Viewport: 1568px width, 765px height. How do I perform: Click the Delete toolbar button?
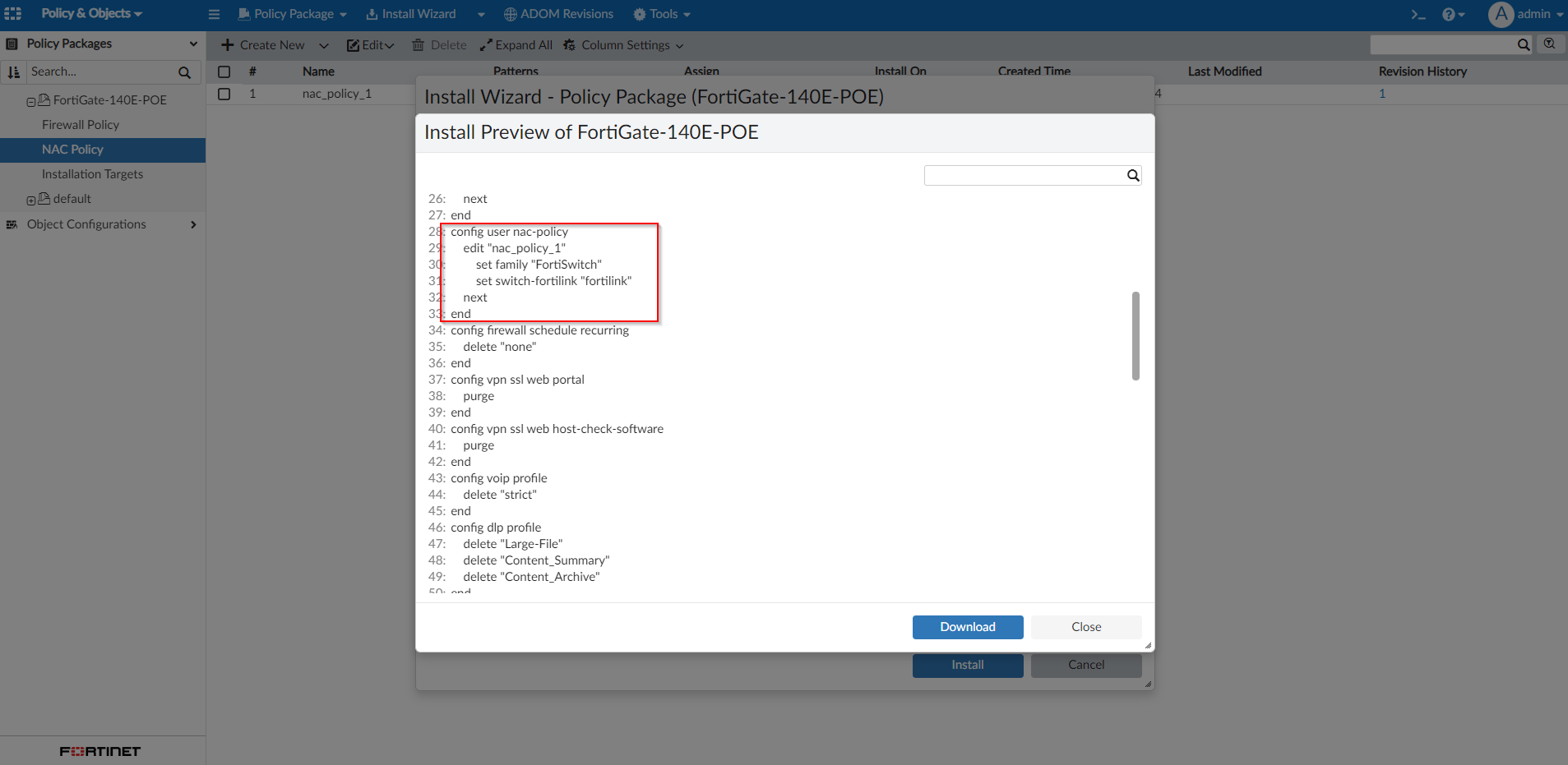pyautogui.click(x=439, y=45)
